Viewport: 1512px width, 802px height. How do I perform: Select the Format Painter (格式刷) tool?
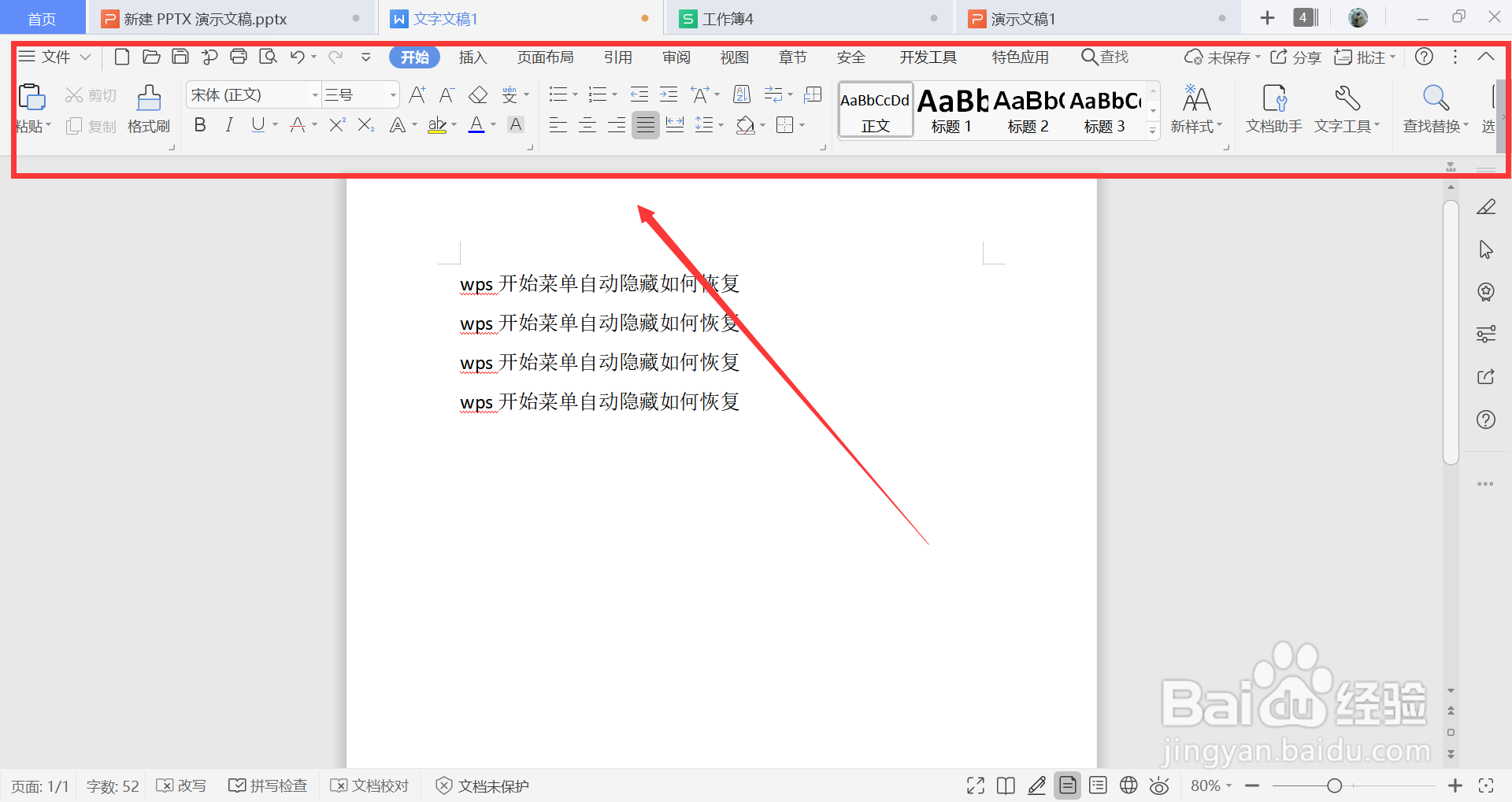(x=149, y=108)
